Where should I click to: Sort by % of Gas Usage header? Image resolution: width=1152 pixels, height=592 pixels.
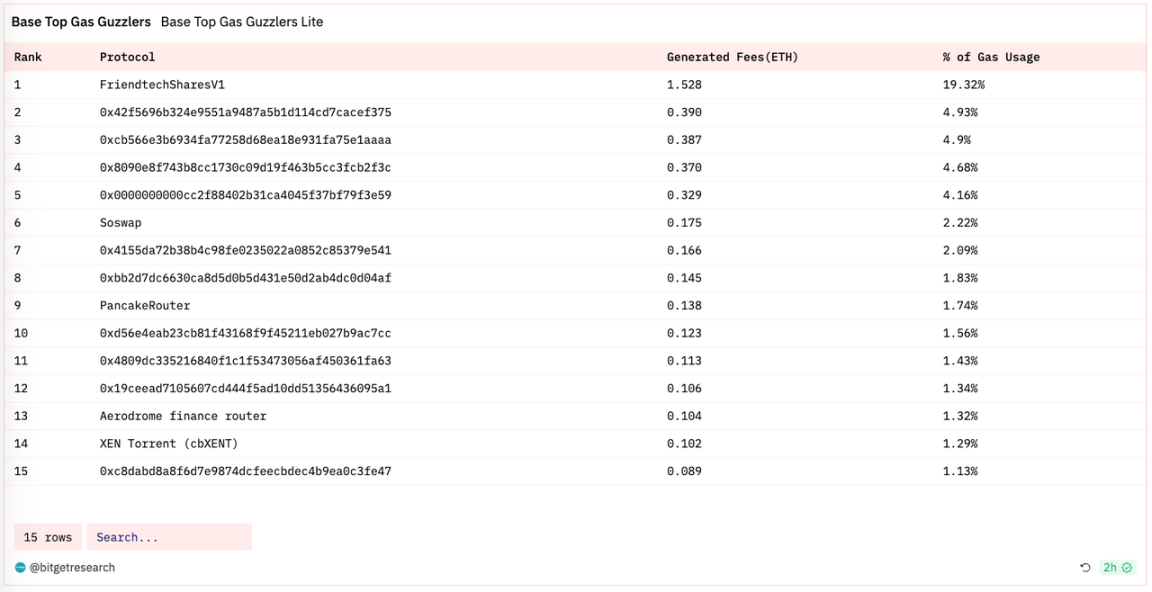pos(990,57)
